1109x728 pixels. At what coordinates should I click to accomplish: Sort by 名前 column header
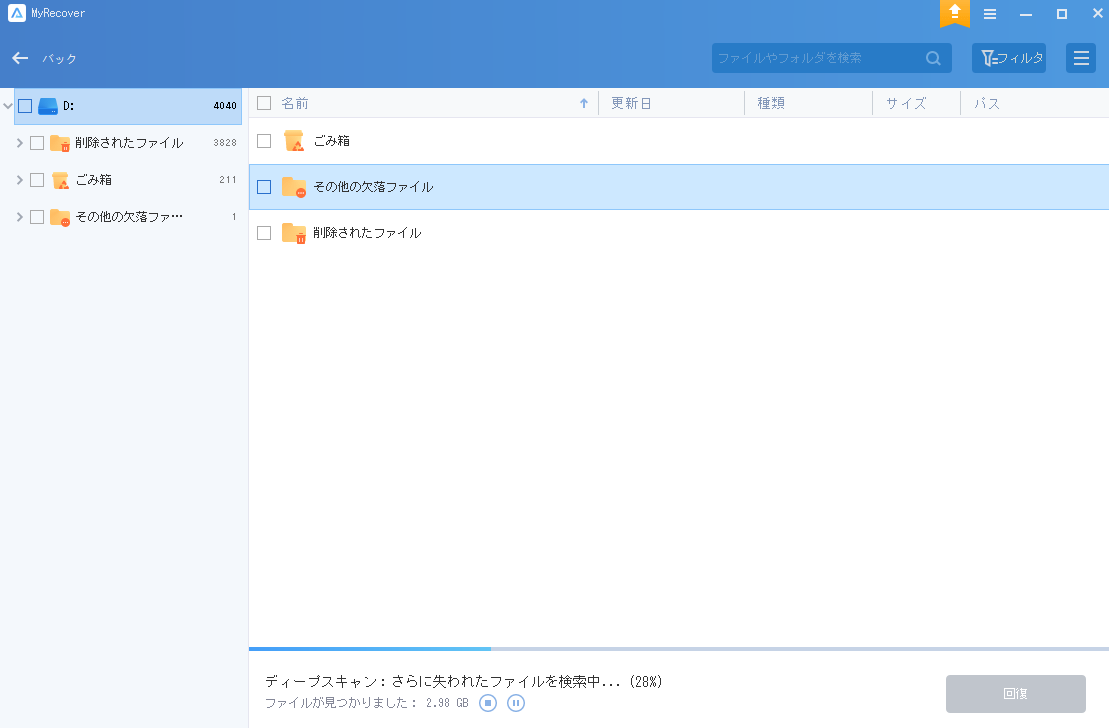point(295,103)
